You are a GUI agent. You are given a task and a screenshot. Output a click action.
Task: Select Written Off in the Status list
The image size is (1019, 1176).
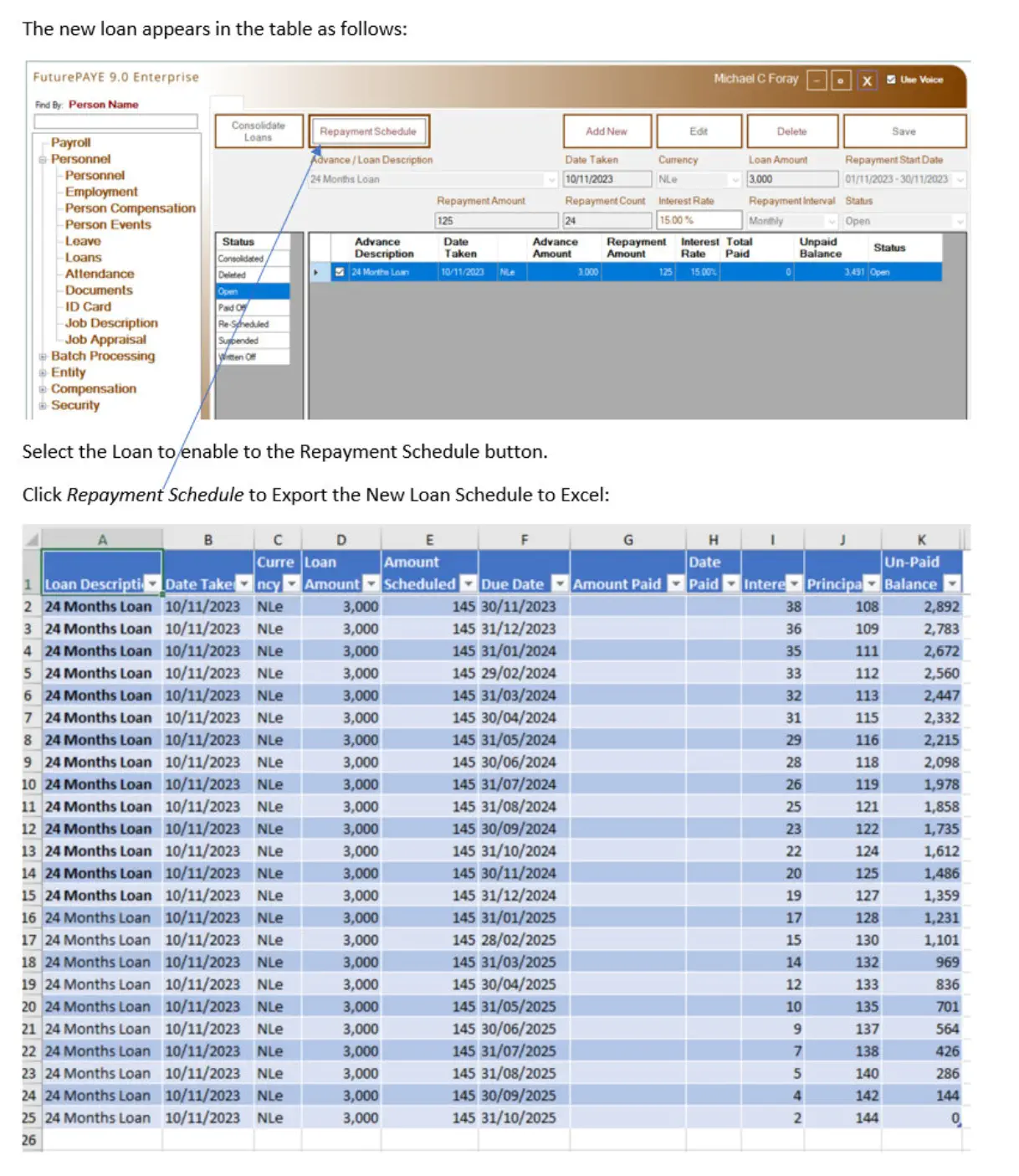point(253,357)
